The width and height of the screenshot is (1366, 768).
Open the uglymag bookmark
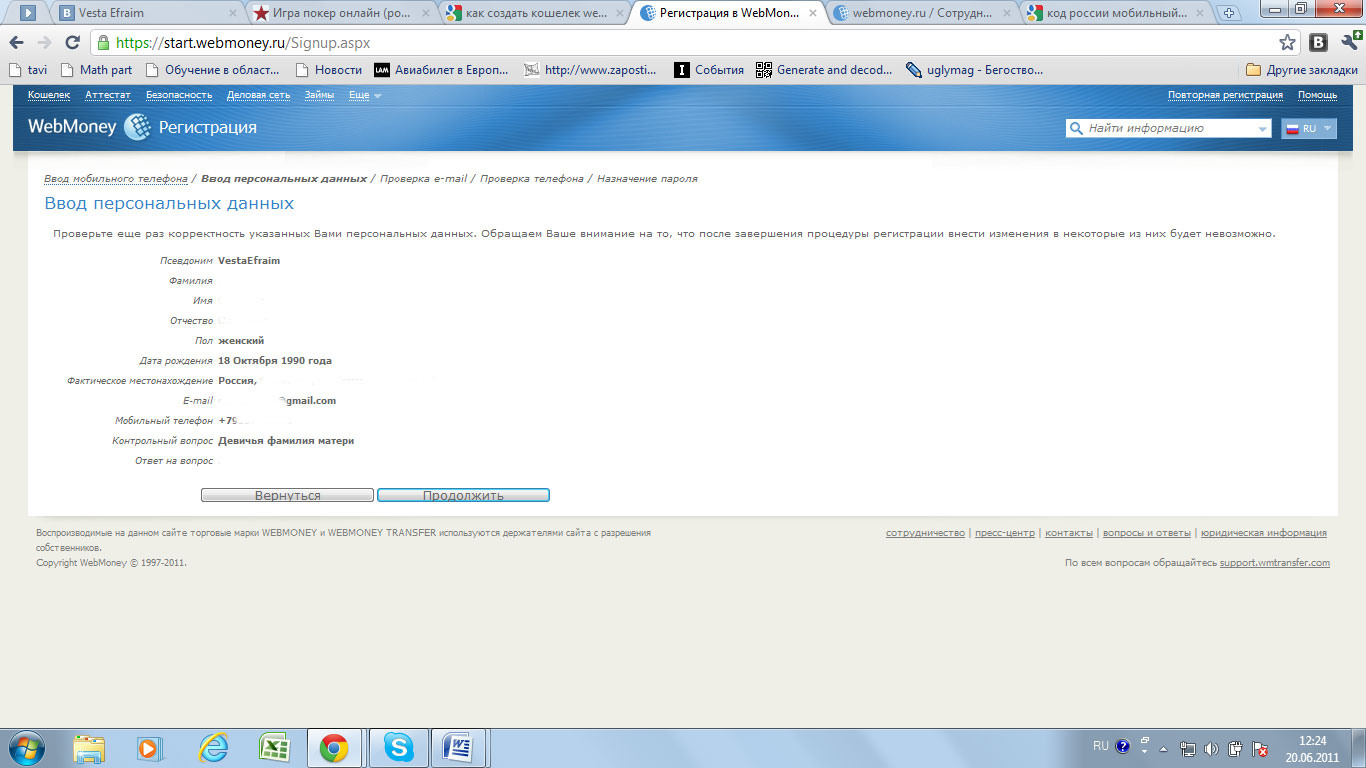[x=974, y=70]
